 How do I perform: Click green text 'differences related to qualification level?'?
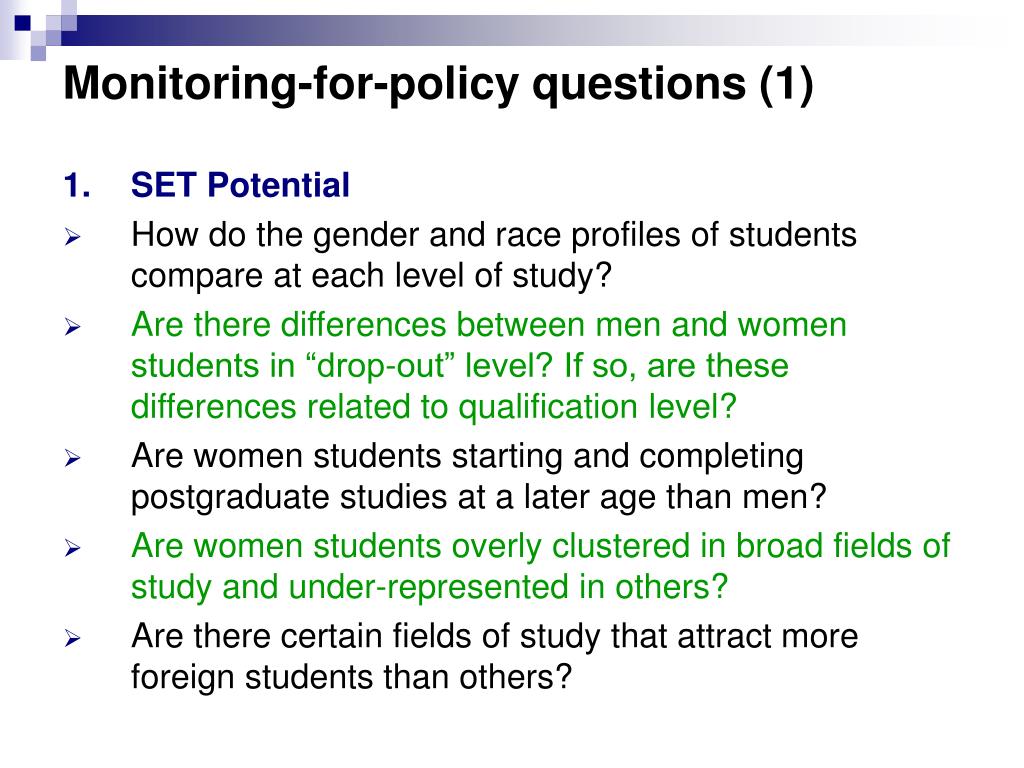pos(434,407)
